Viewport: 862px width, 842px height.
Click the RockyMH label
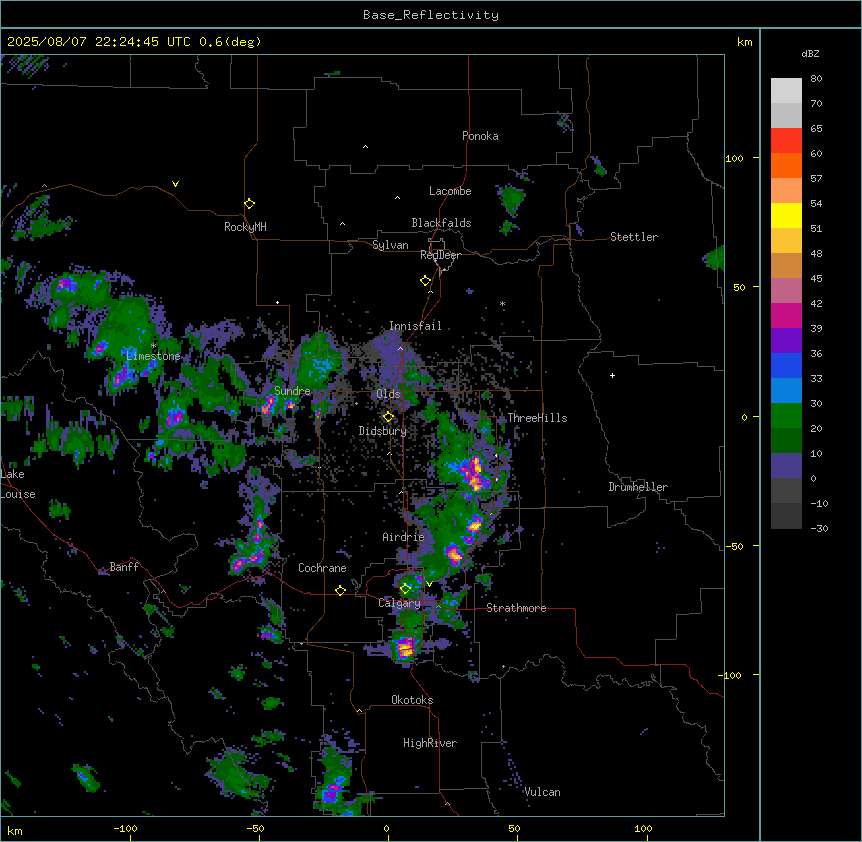pos(245,226)
